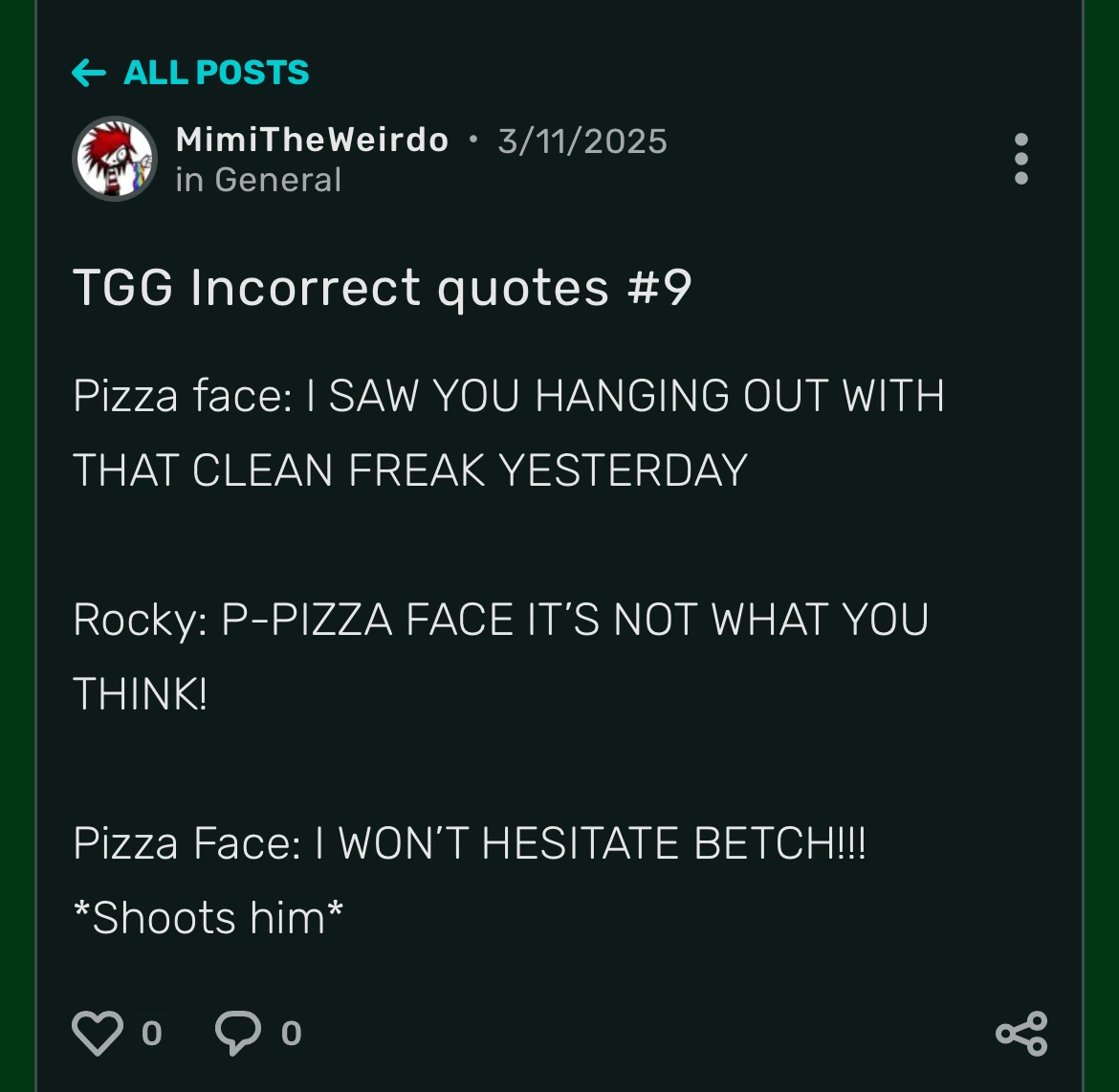The width and height of the screenshot is (1119, 1092).
Task: Click the line starting 'Rocky: P-PIZZA FACE'
Action: (500, 620)
